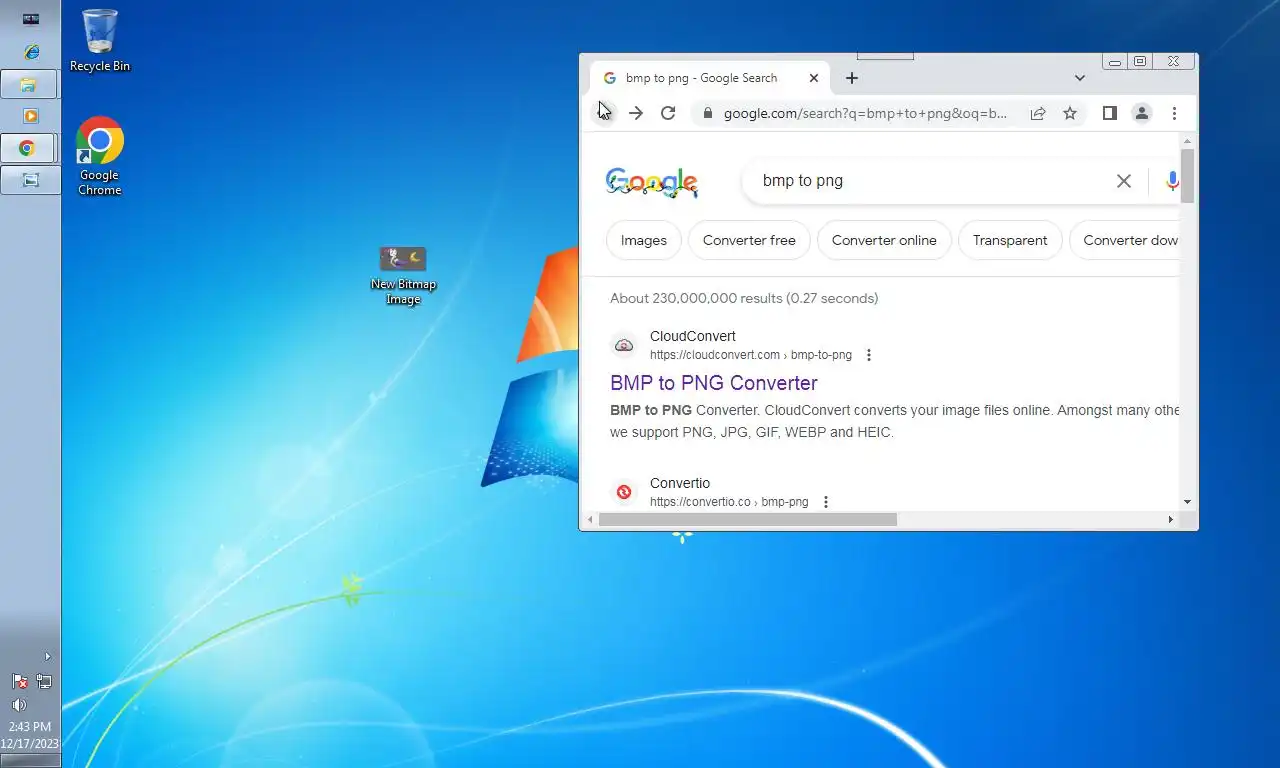
Task: Select the 'Converter dow' filter chip
Action: [x=1125, y=240]
